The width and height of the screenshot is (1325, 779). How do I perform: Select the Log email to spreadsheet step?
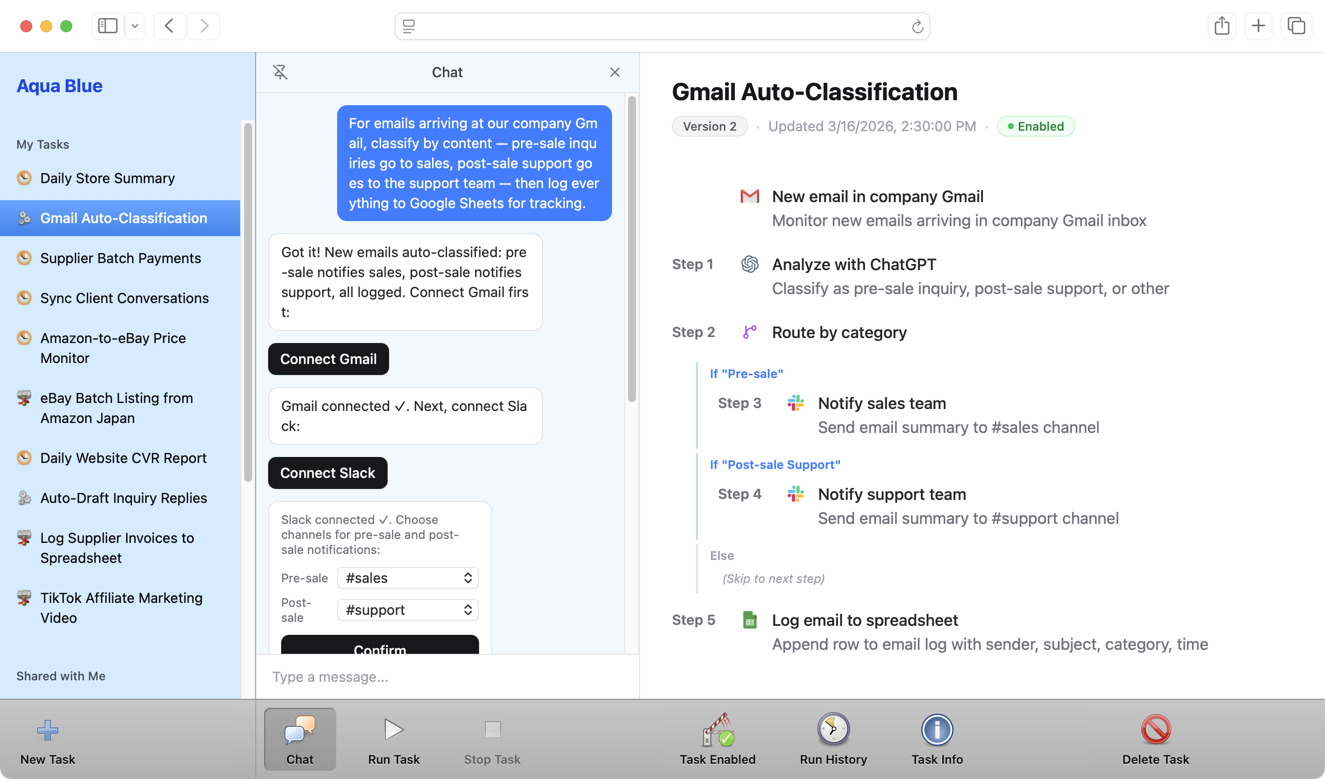click(865, 620)
